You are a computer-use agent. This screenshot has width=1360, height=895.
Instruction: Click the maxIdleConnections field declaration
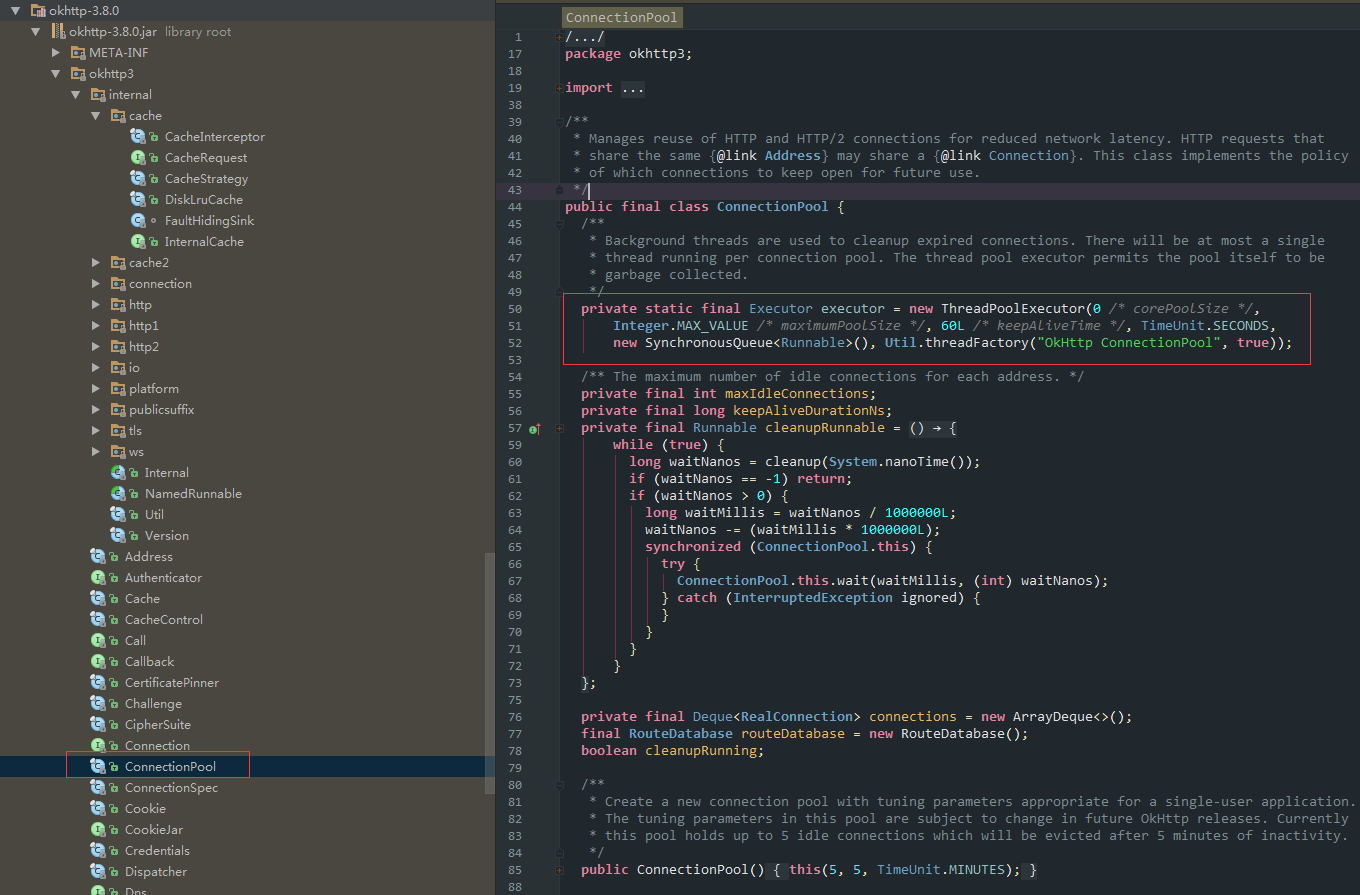tap(798, 393)
